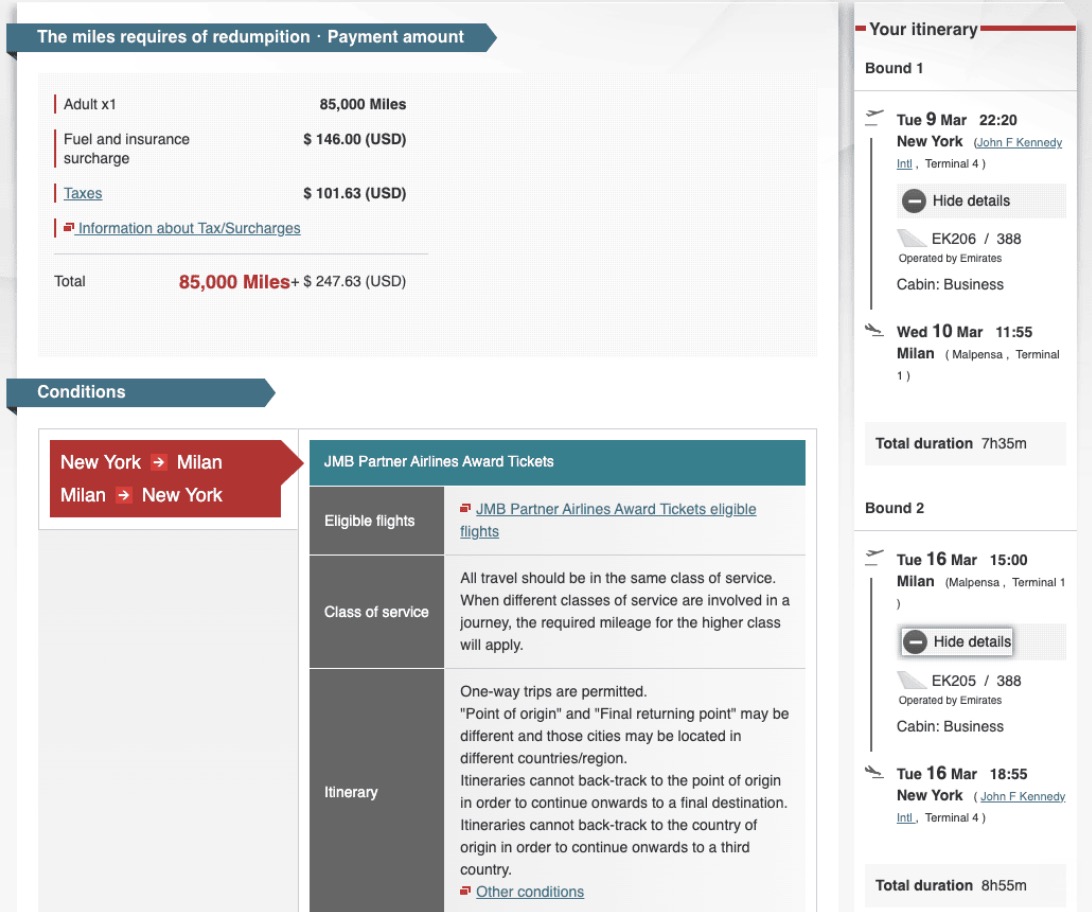1092x912 pixels.
Task: Click the JMB Partner Airlines Award Tickets header
Action: click(557, 462)
